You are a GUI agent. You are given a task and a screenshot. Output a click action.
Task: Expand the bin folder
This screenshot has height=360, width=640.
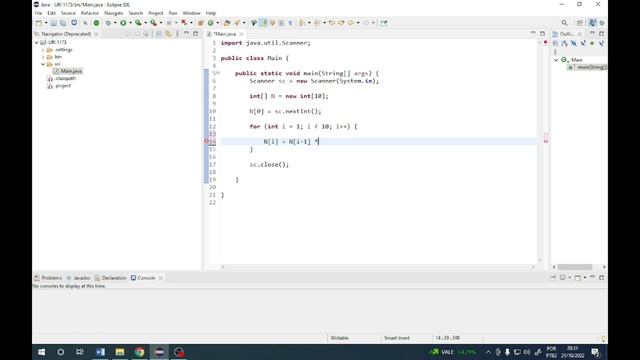click(x=43, y=57)
